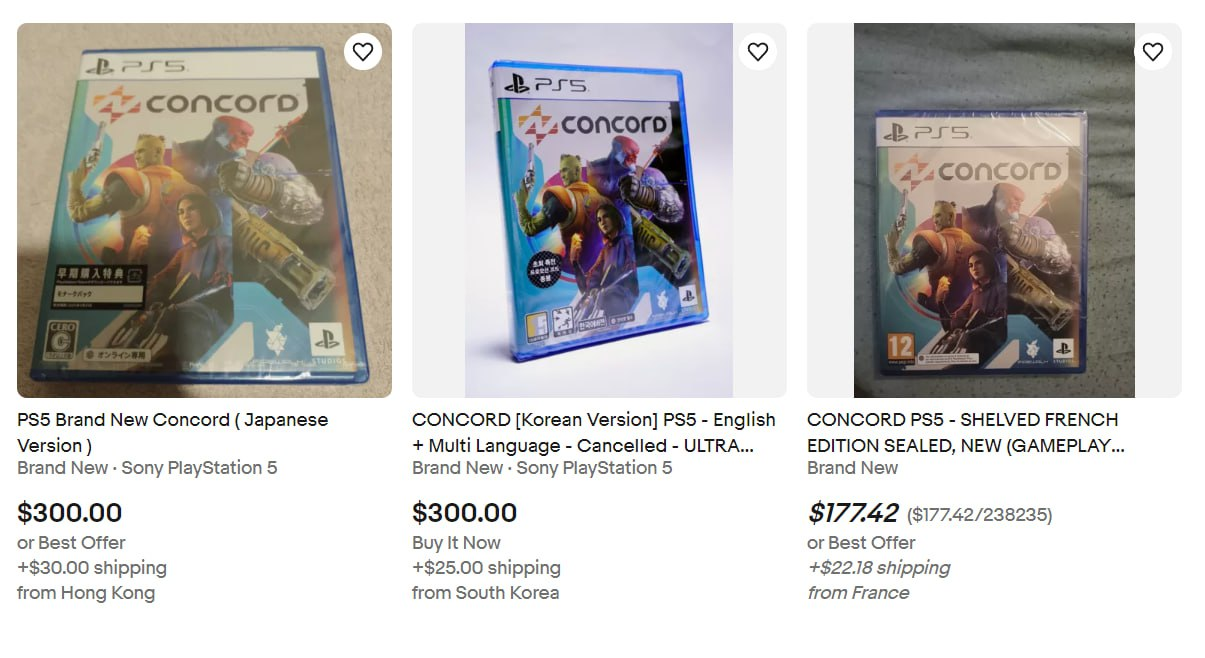Open "CONCORD [Korean Version] PS5" listing title

click(593, 432)
